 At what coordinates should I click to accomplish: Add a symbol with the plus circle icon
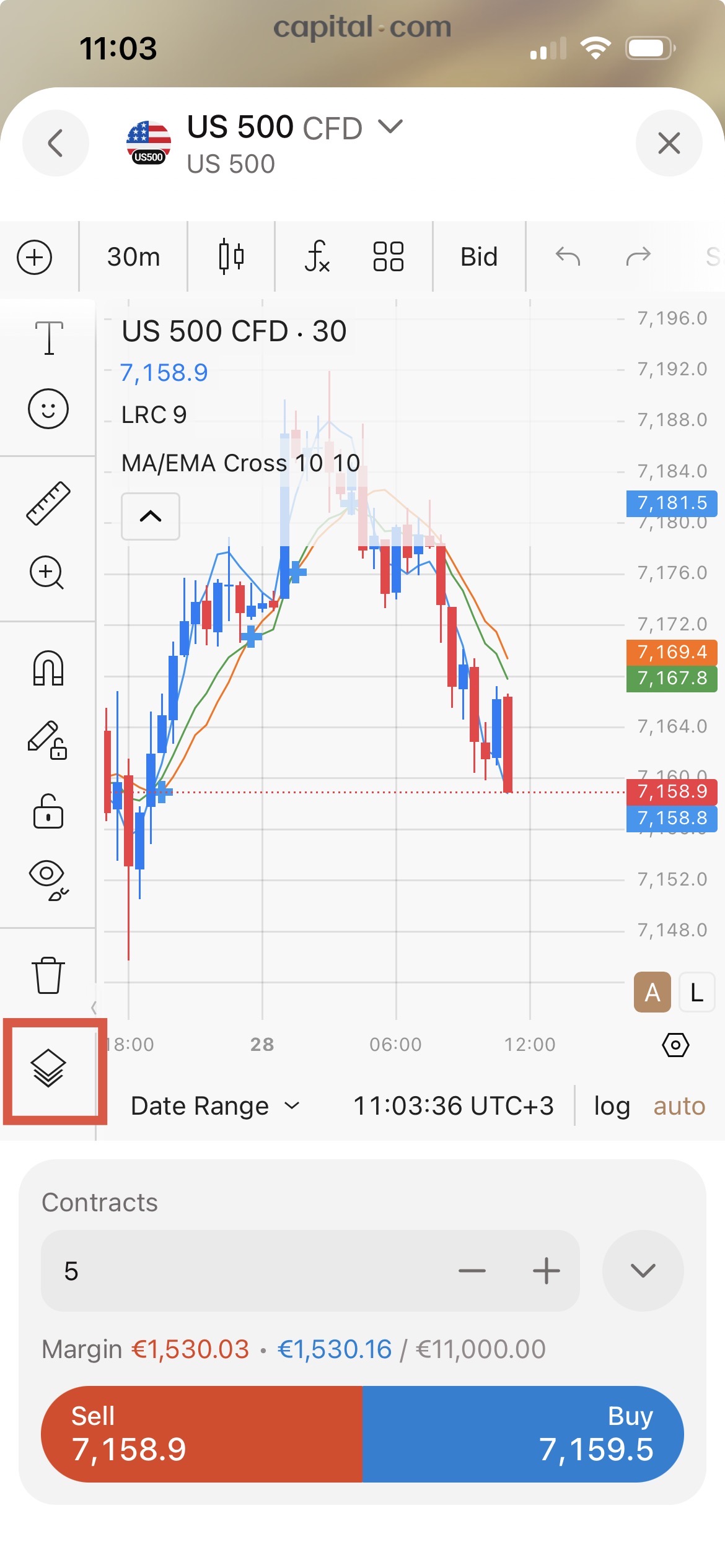[x=35, y=257]
